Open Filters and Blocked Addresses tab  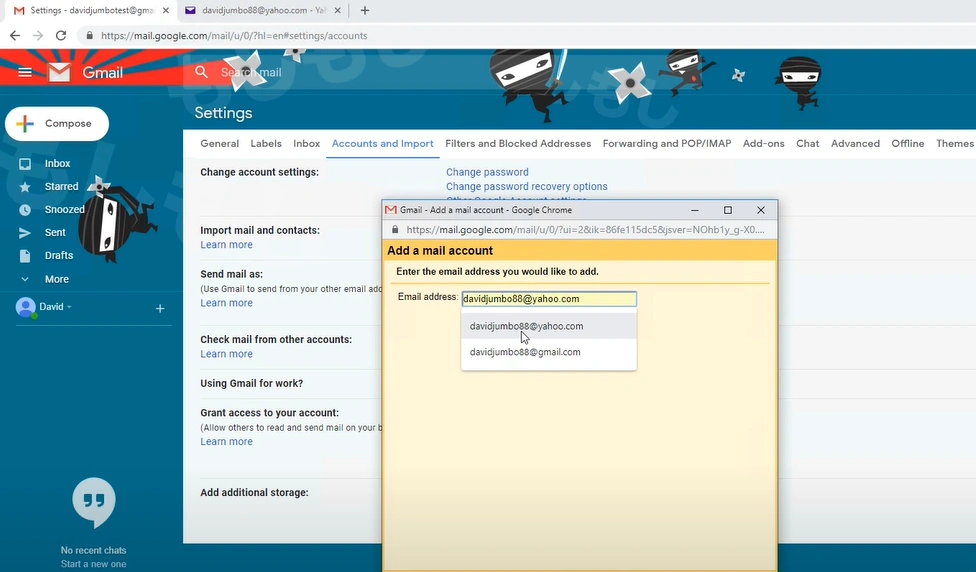[x=518, y=143]
